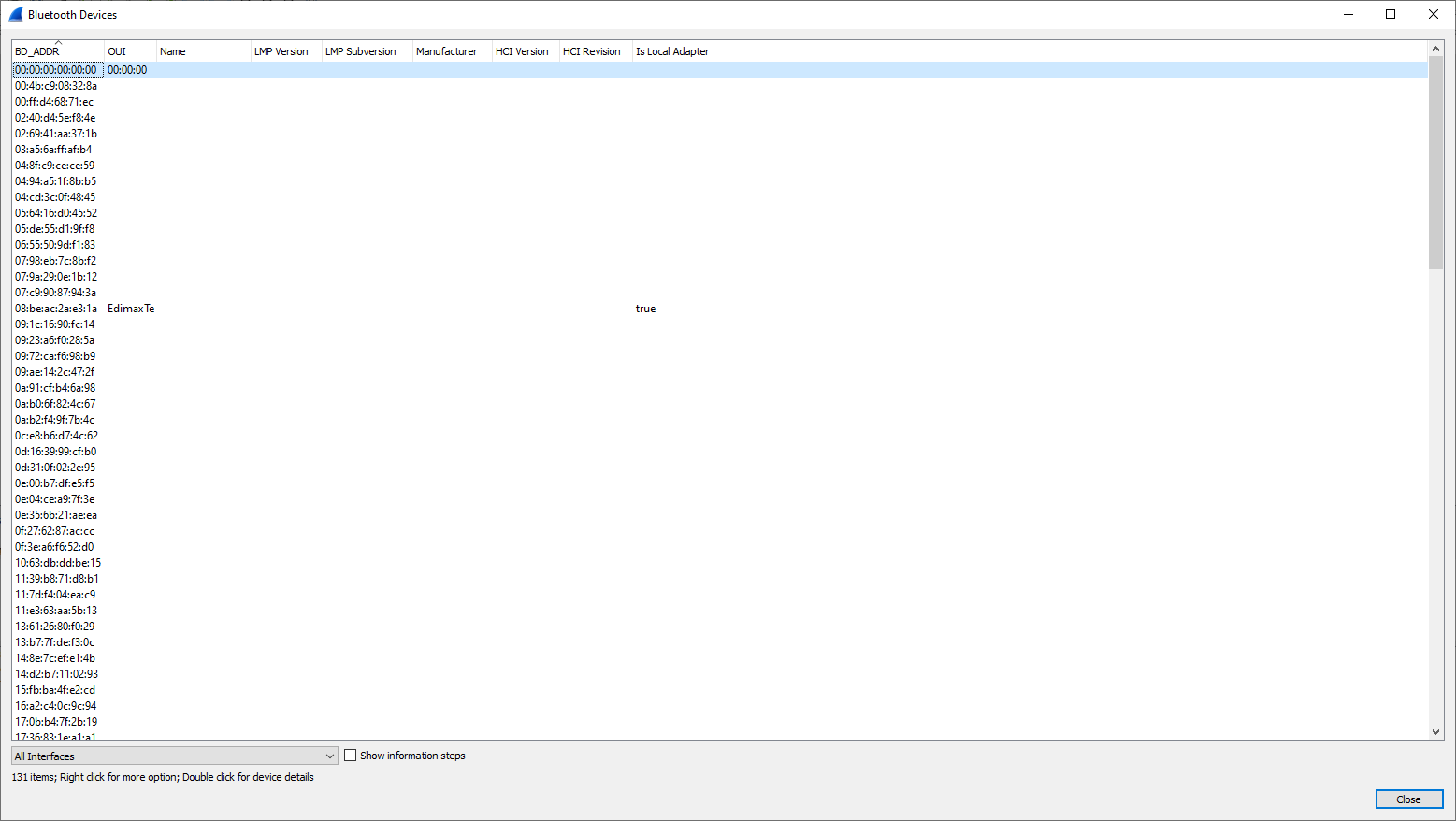This screenshot has height=821, width=1456.
Task: Open the All Interfaces dropdown
Action: click(175, 756)
